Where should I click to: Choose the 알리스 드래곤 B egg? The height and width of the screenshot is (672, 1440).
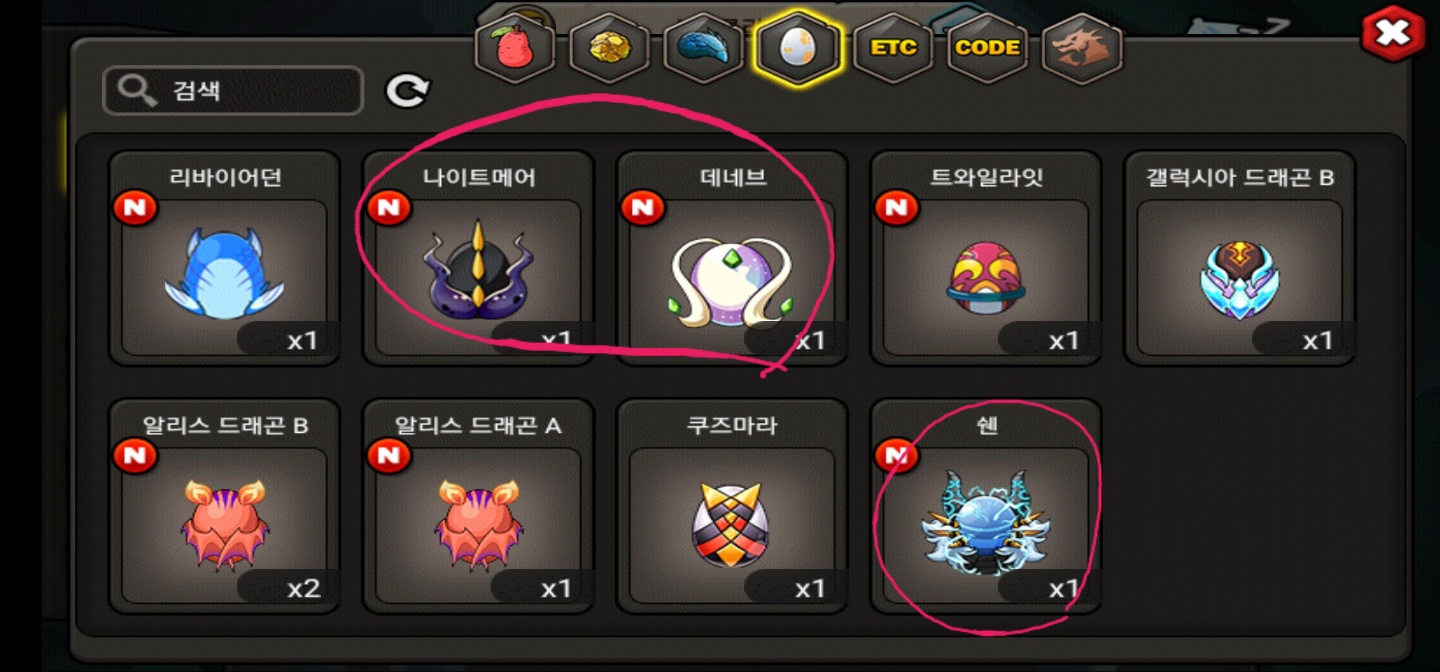[224, 506]
